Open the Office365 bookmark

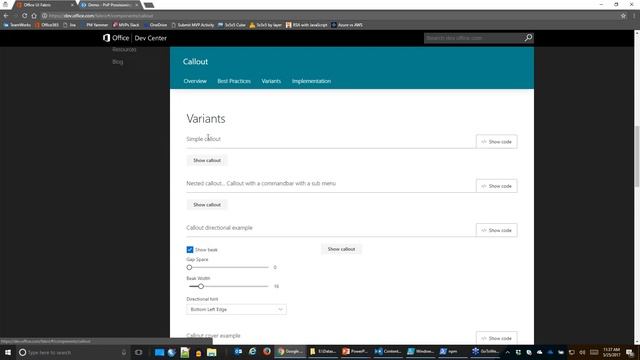(47, 25)
